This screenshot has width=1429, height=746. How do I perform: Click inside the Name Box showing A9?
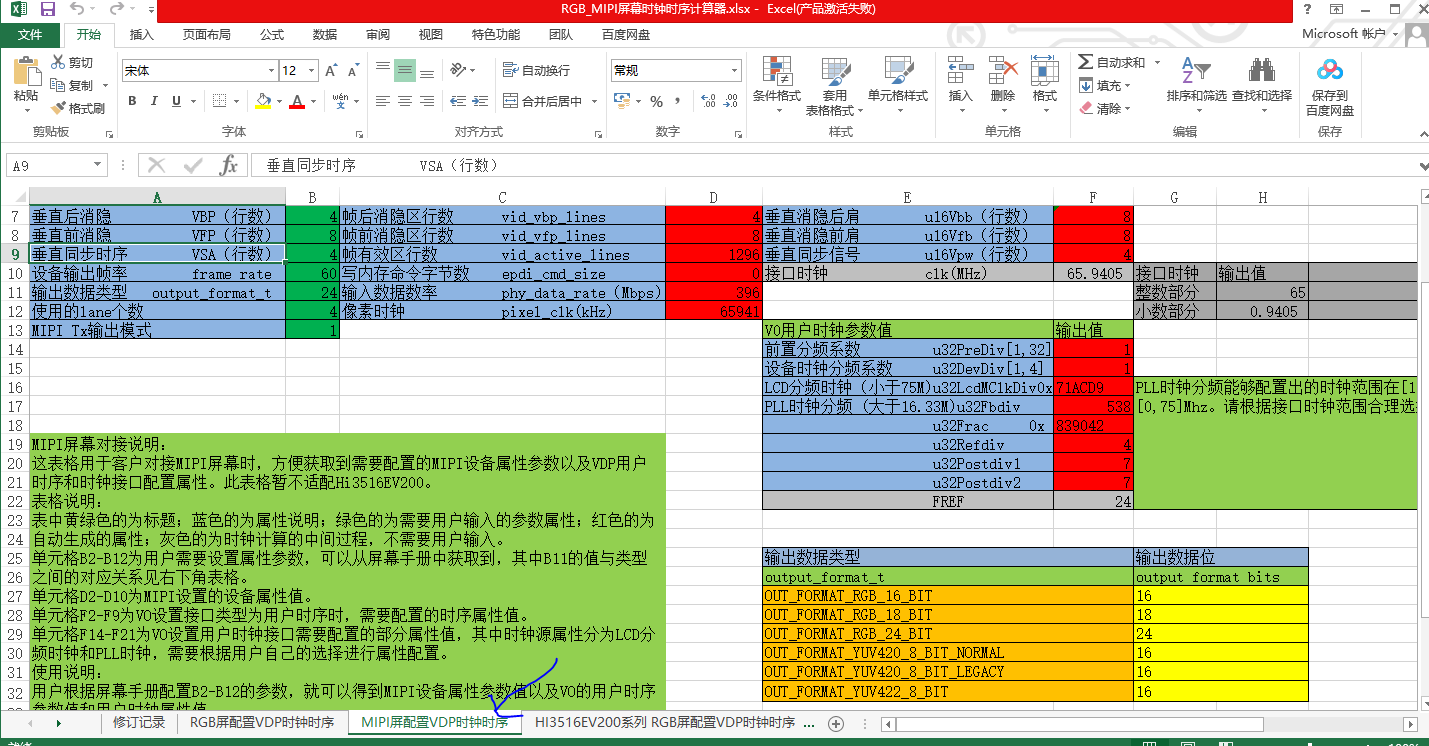40,163
